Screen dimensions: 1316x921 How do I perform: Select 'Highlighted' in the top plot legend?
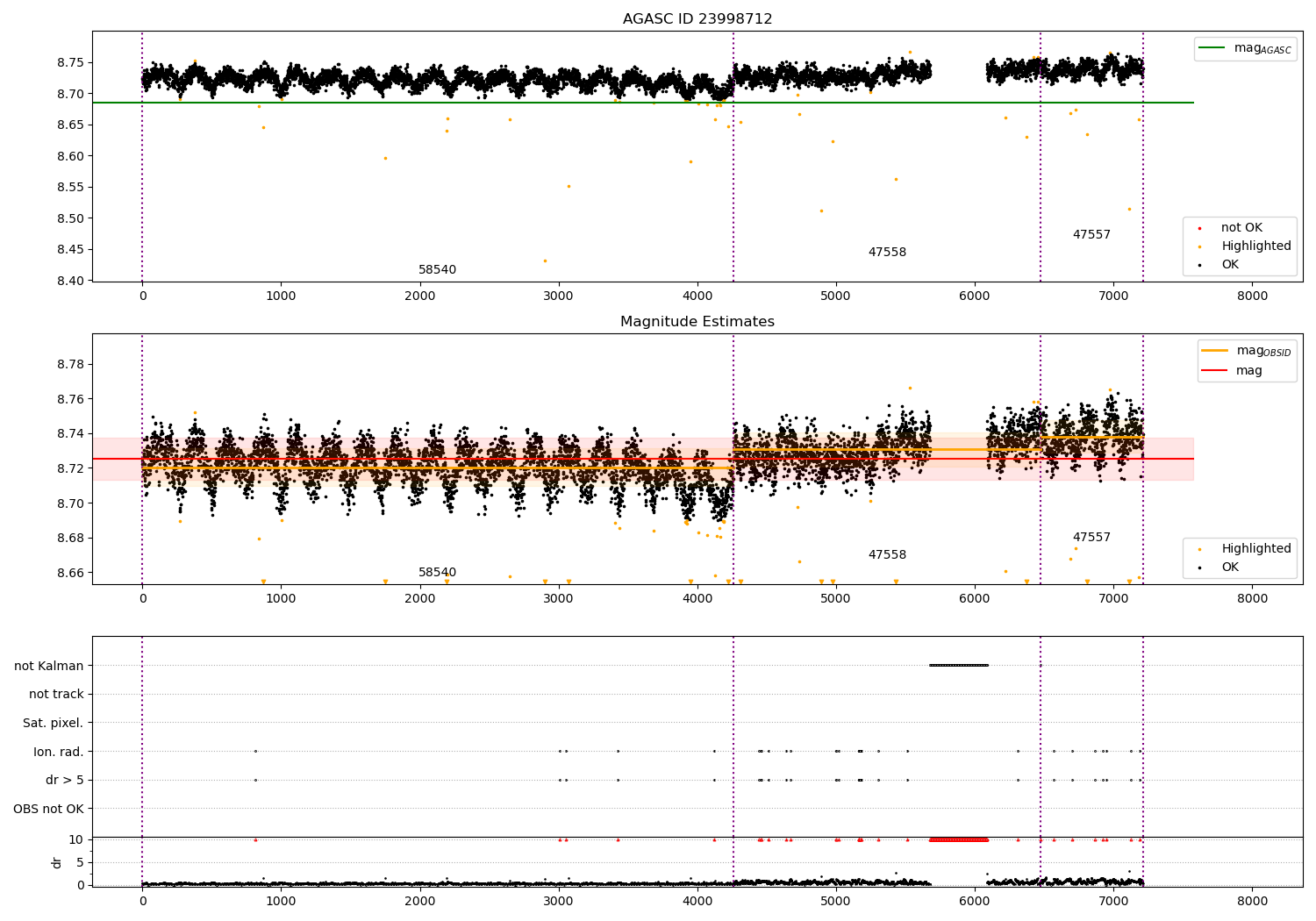coord(1256,246)
